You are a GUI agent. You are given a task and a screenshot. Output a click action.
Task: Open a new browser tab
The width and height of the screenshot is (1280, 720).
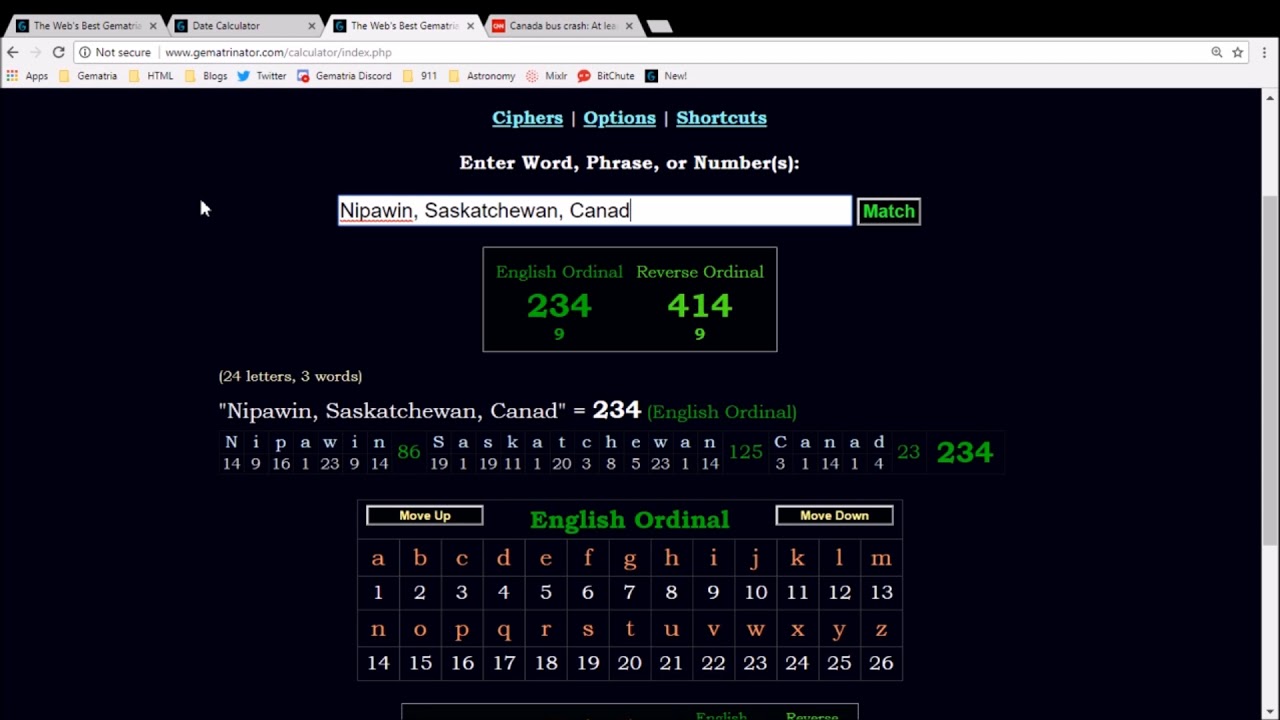tap(660, 26)
